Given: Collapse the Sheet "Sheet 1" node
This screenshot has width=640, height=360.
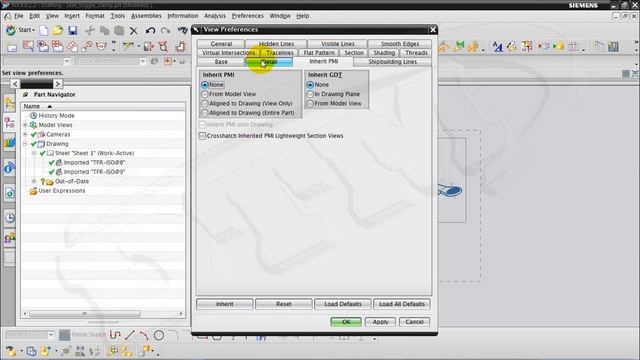Looking at the screenshot, I should click(x=34, y=153).
